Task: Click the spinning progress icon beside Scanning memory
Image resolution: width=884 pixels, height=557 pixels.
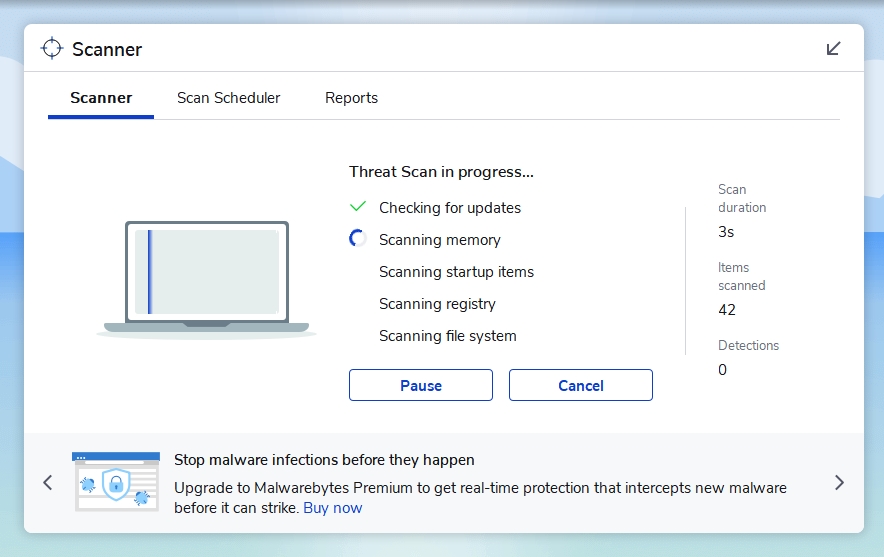Action: (x=358, y=239)
